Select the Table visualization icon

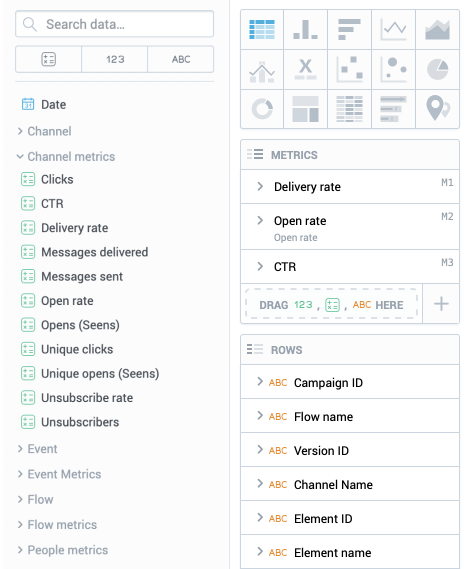point(262,29)
